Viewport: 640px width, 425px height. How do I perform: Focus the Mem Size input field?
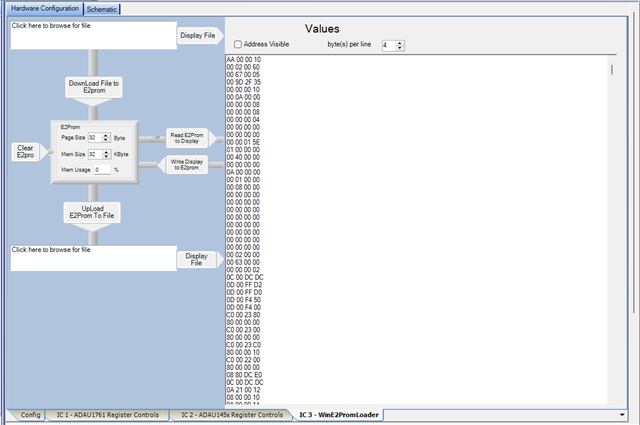tap(95, 154)
